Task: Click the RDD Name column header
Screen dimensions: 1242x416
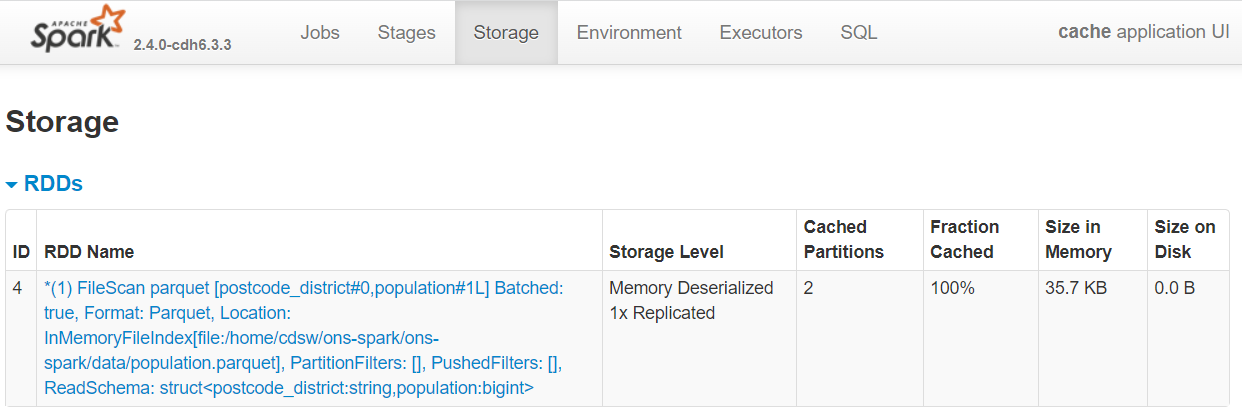Action: coord(89,251)
